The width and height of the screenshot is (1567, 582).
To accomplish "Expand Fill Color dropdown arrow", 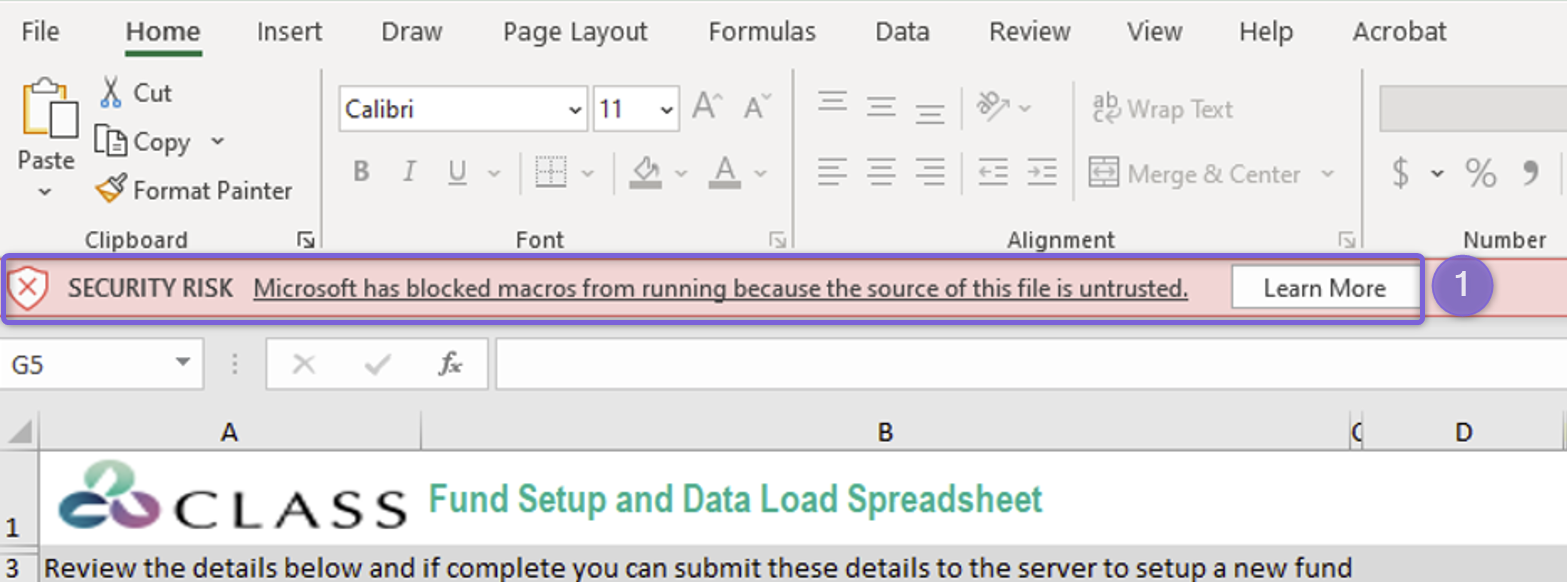I will click(x=681, y=174).
